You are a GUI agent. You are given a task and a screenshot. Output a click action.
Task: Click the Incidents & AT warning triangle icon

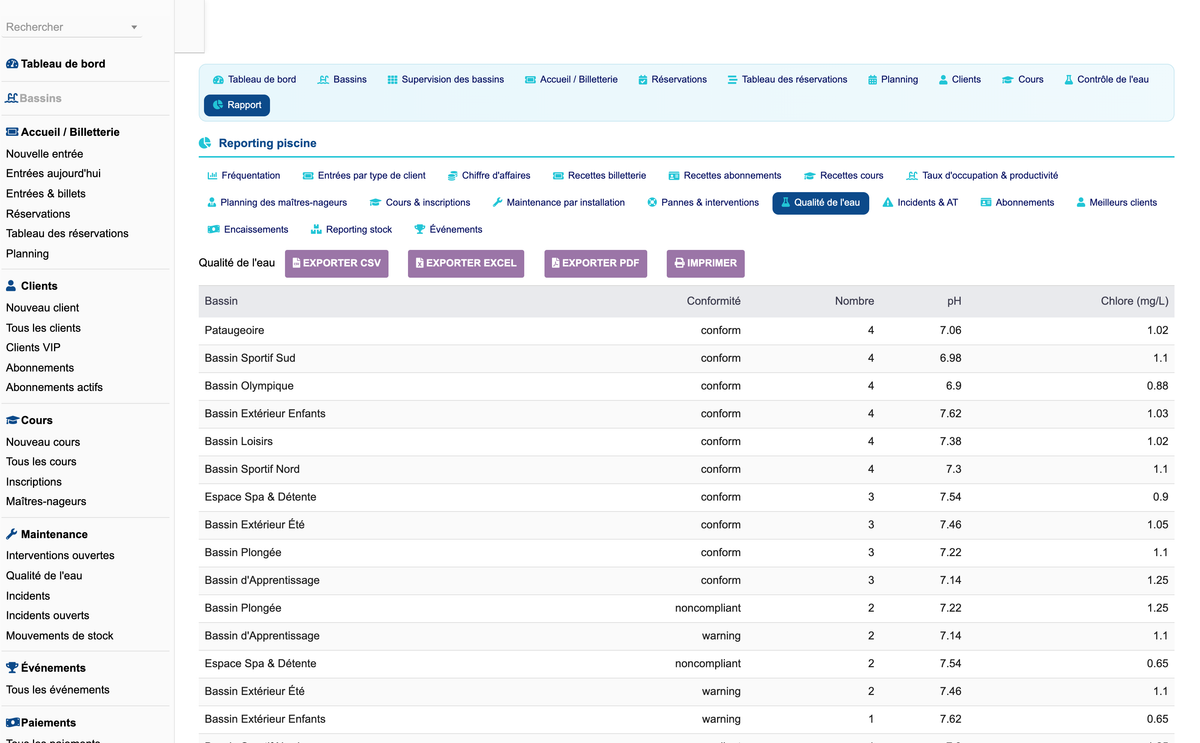pos(888,203)
